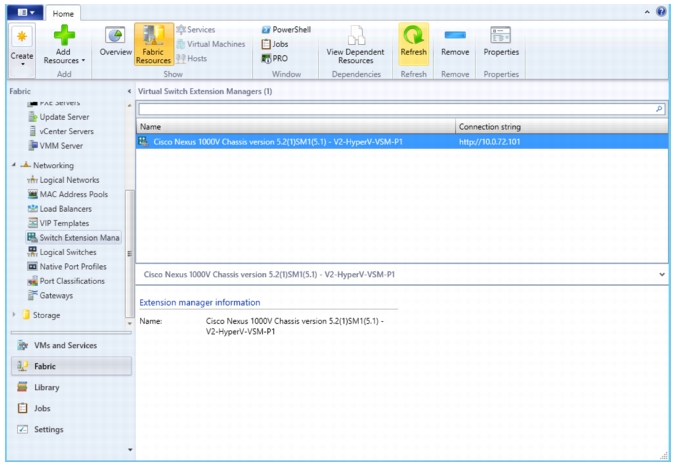
Task: Collapse the Networking tree node
Action: 14,165
